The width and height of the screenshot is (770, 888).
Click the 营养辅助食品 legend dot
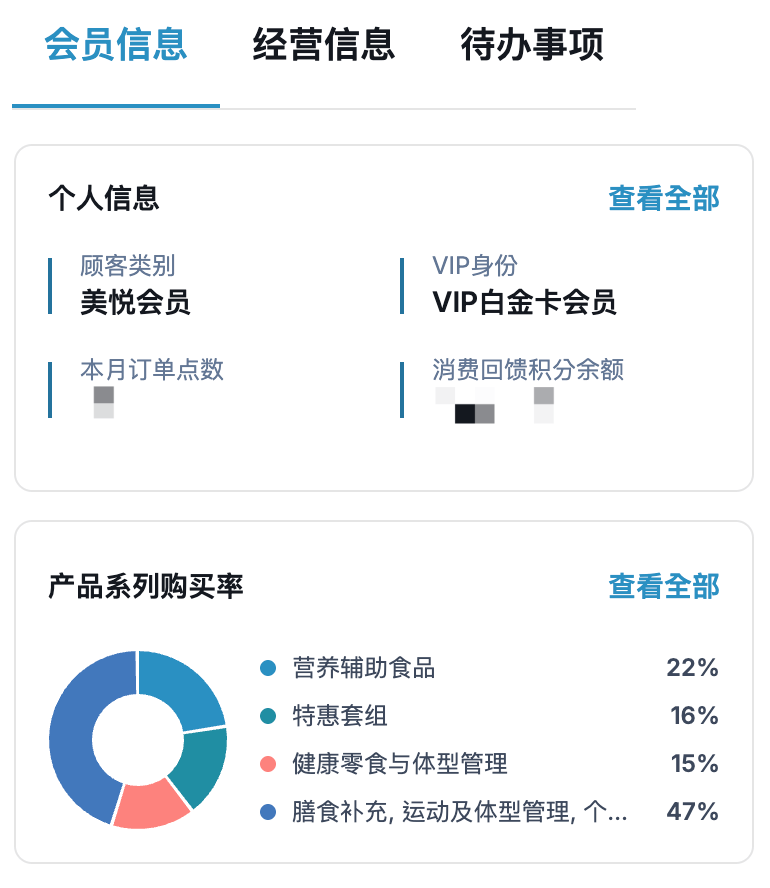[x=268, y=668]
